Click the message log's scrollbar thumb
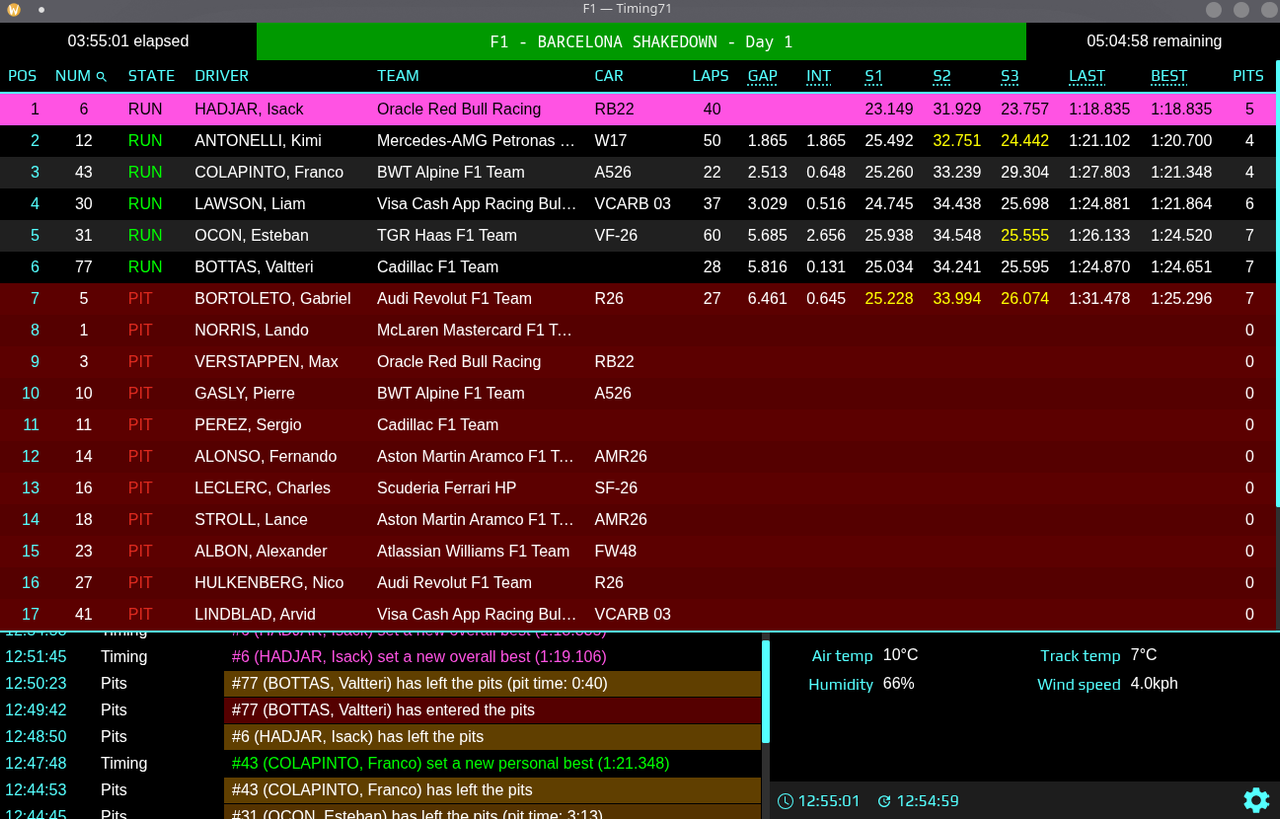Image resolution: width=1280 pixels, height=819 pixels. pos(766,692)
